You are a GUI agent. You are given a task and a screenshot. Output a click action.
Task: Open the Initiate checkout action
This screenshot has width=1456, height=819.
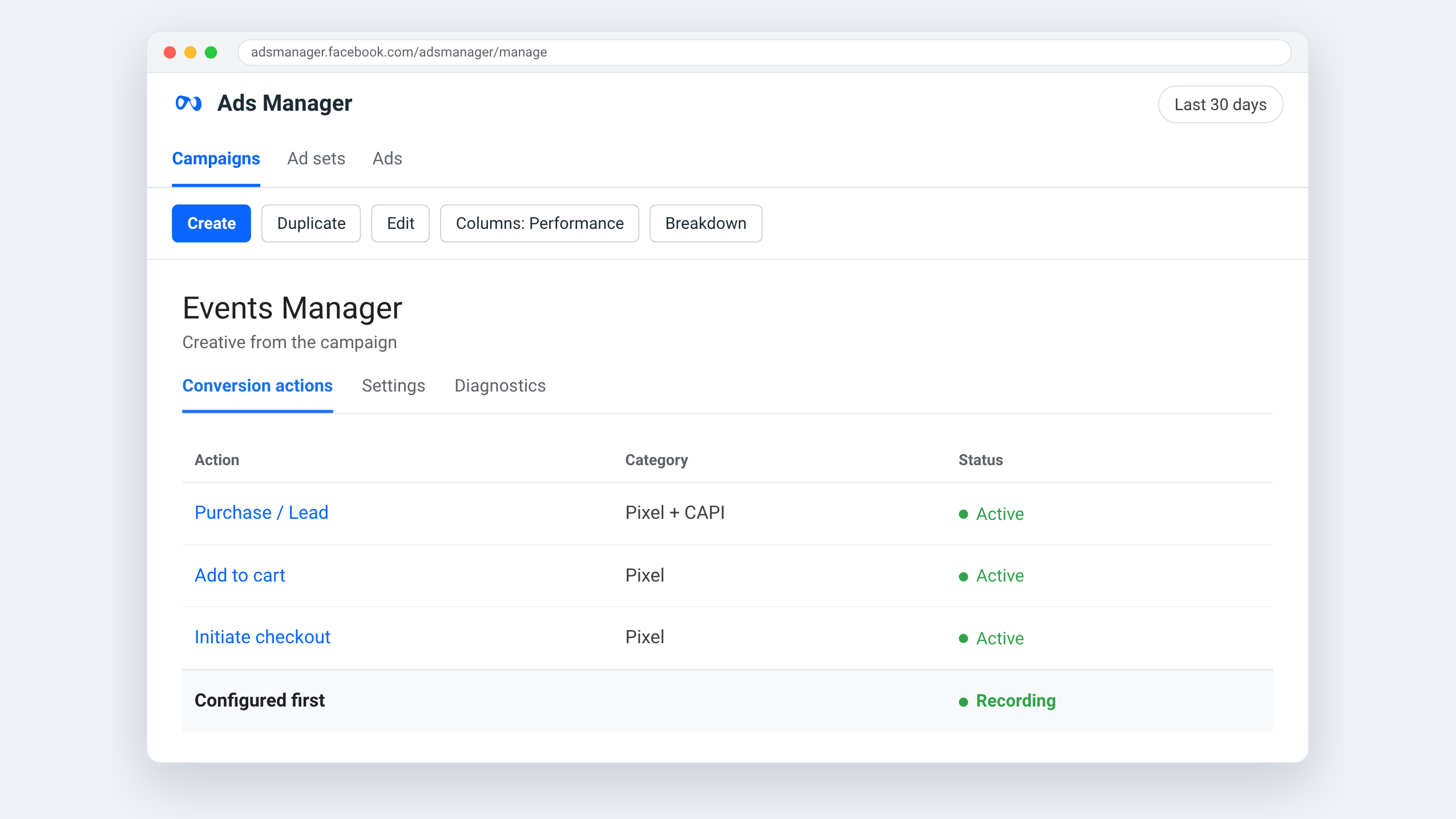coord(263,637)
